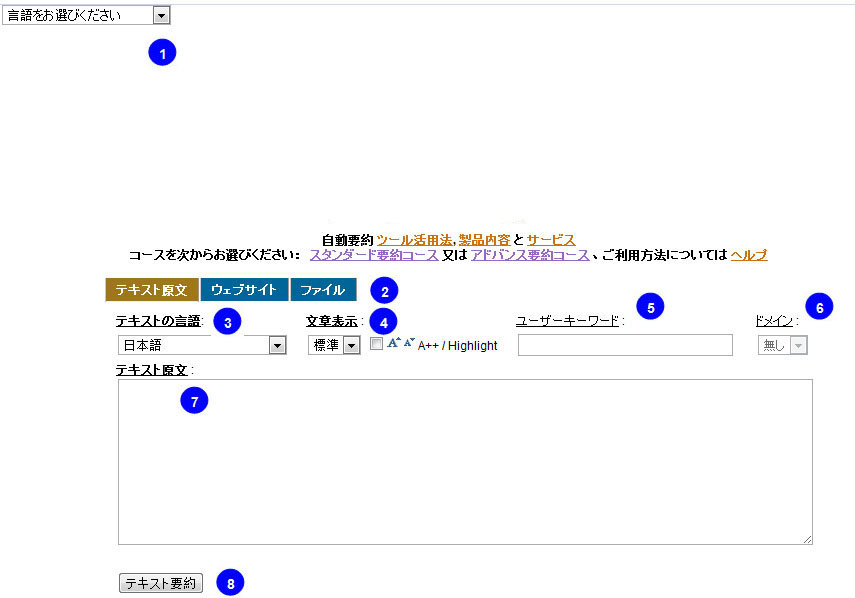The width and height of the screenshot is (855, 598).
Task: Click the テキスト要約 button
Action: click(161, 583)
